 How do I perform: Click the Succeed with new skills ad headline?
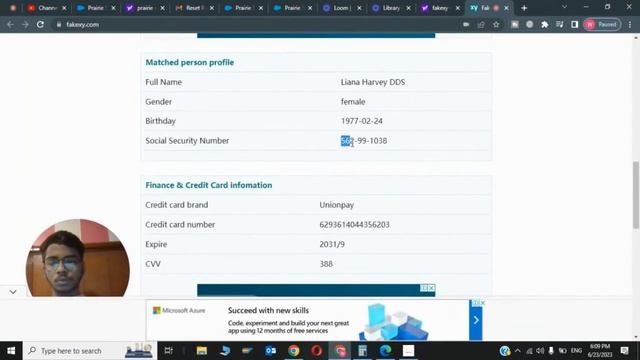(x=268, y=310)
